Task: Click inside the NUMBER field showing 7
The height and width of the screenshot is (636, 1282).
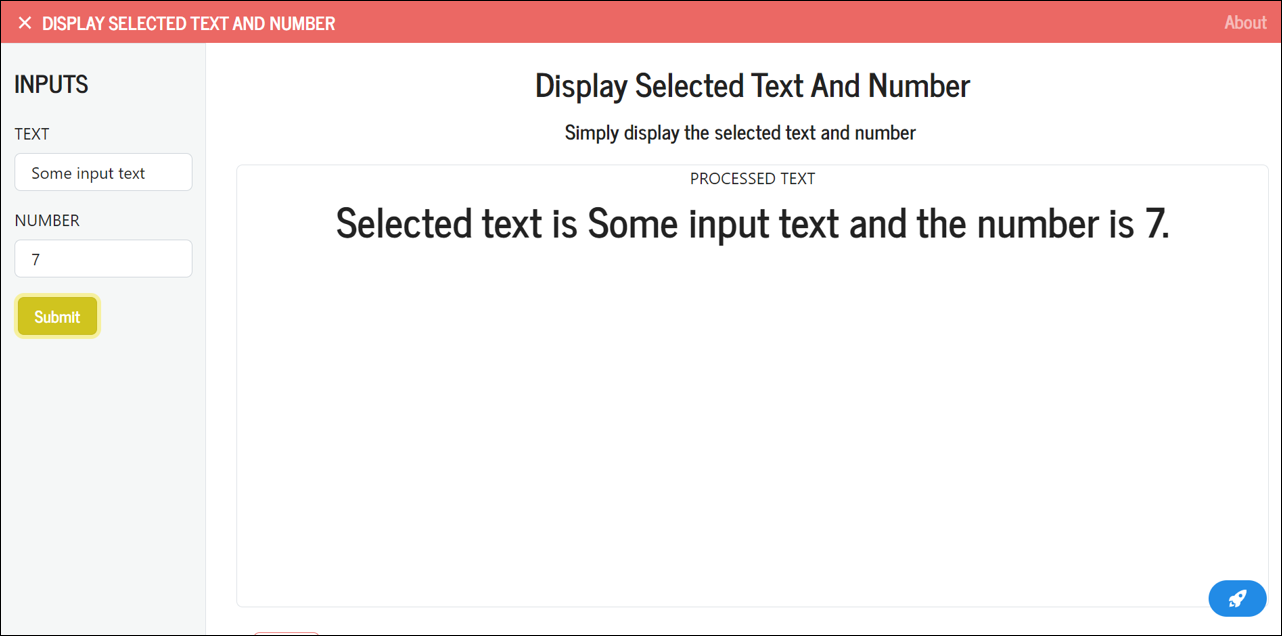Action: tap(103, 258)
